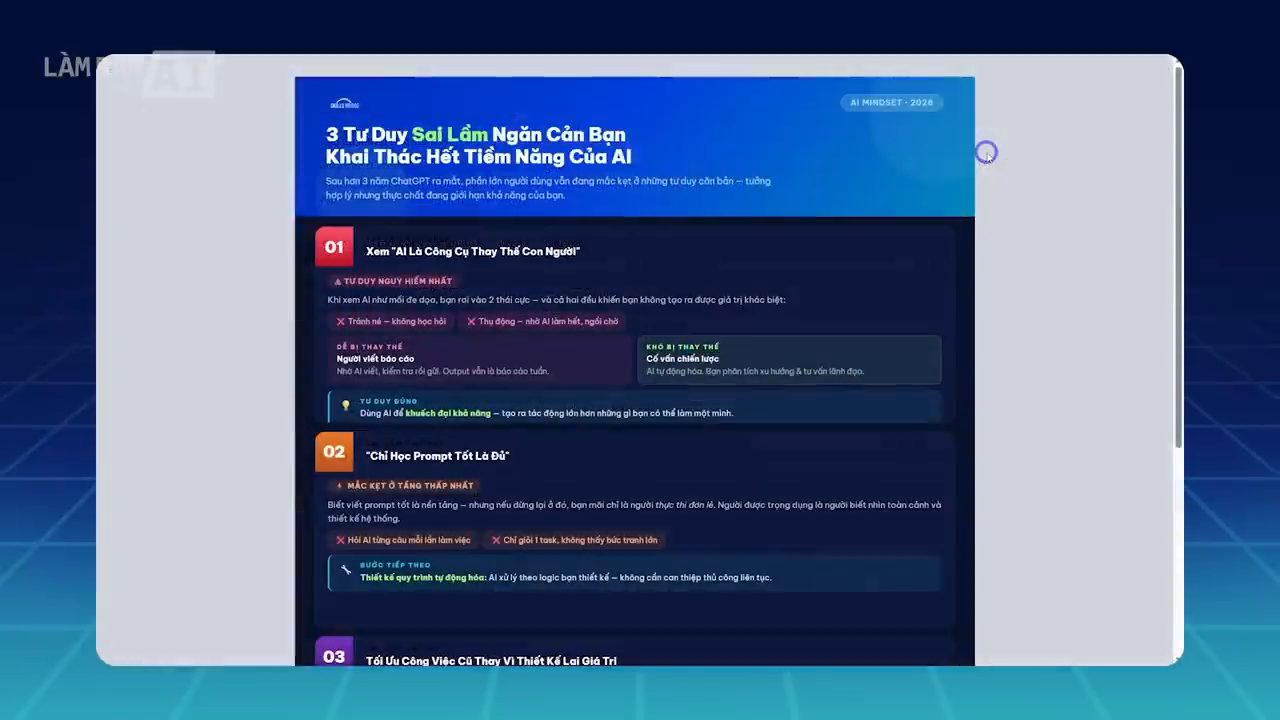The height and width of the screenshot is (720, 1280).
Task: Click the lightbulb icon in Tư Duy Đúng box
Action: (346, 406)
